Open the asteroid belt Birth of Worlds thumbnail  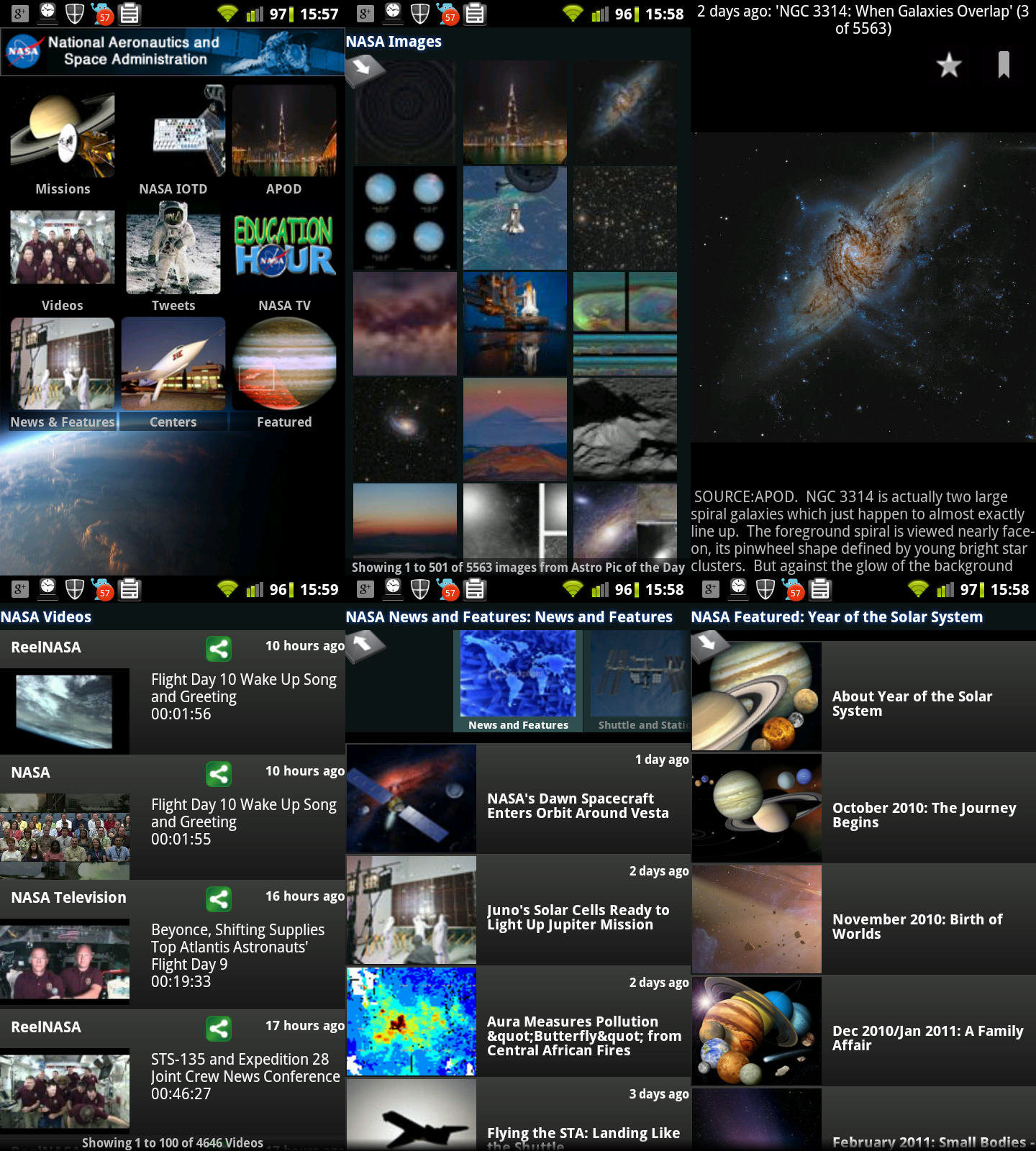point(757,919)
